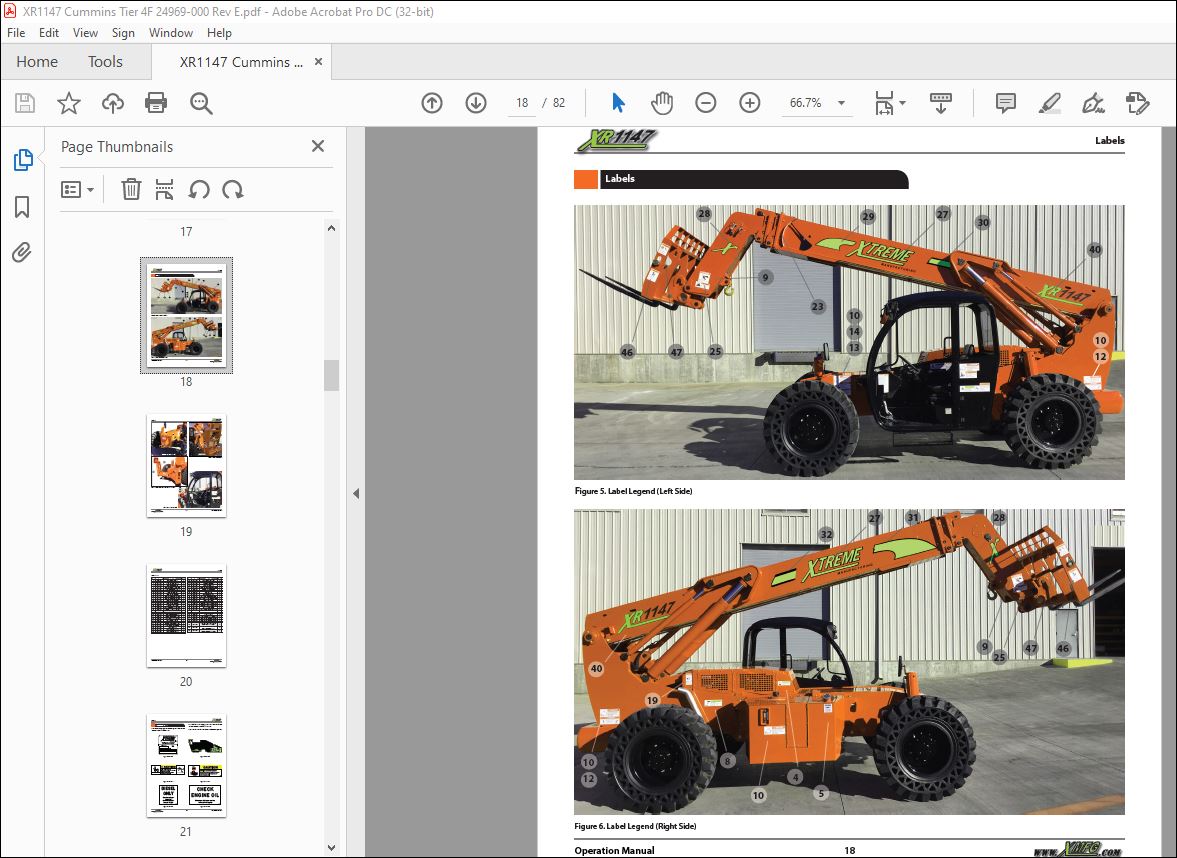Select the XR1147 Cummins document tab
1177x858 pixels.
[241, 62]
